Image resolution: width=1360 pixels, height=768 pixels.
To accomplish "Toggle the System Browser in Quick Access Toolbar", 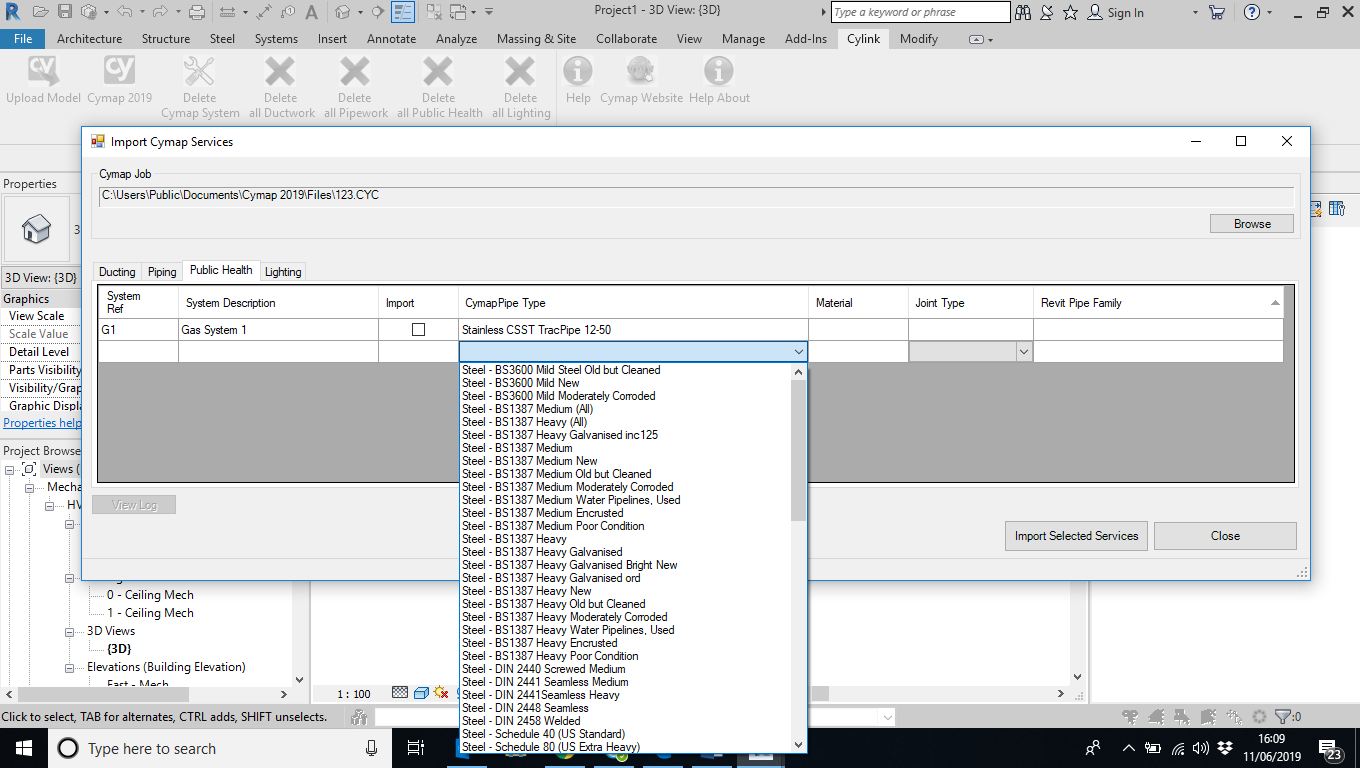I will coord(402,11).
